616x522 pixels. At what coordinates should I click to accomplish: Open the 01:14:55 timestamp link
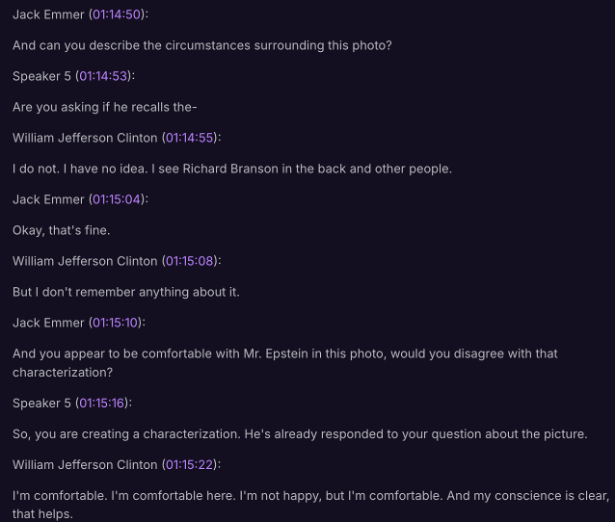click(190, 138)
